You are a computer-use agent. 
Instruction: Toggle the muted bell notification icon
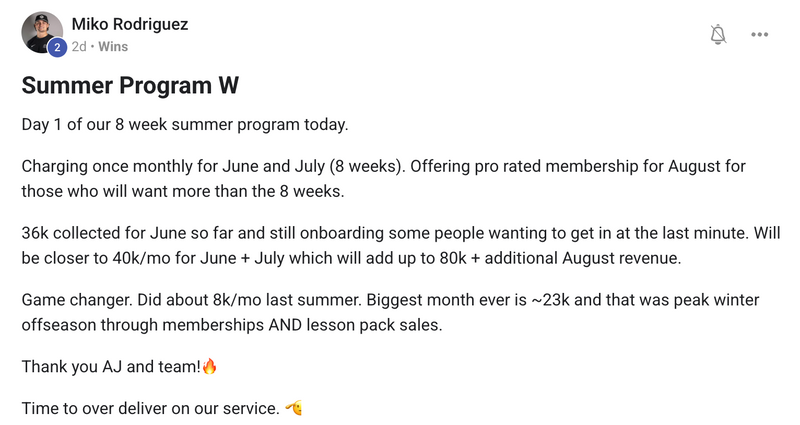[x=718, y=34]
